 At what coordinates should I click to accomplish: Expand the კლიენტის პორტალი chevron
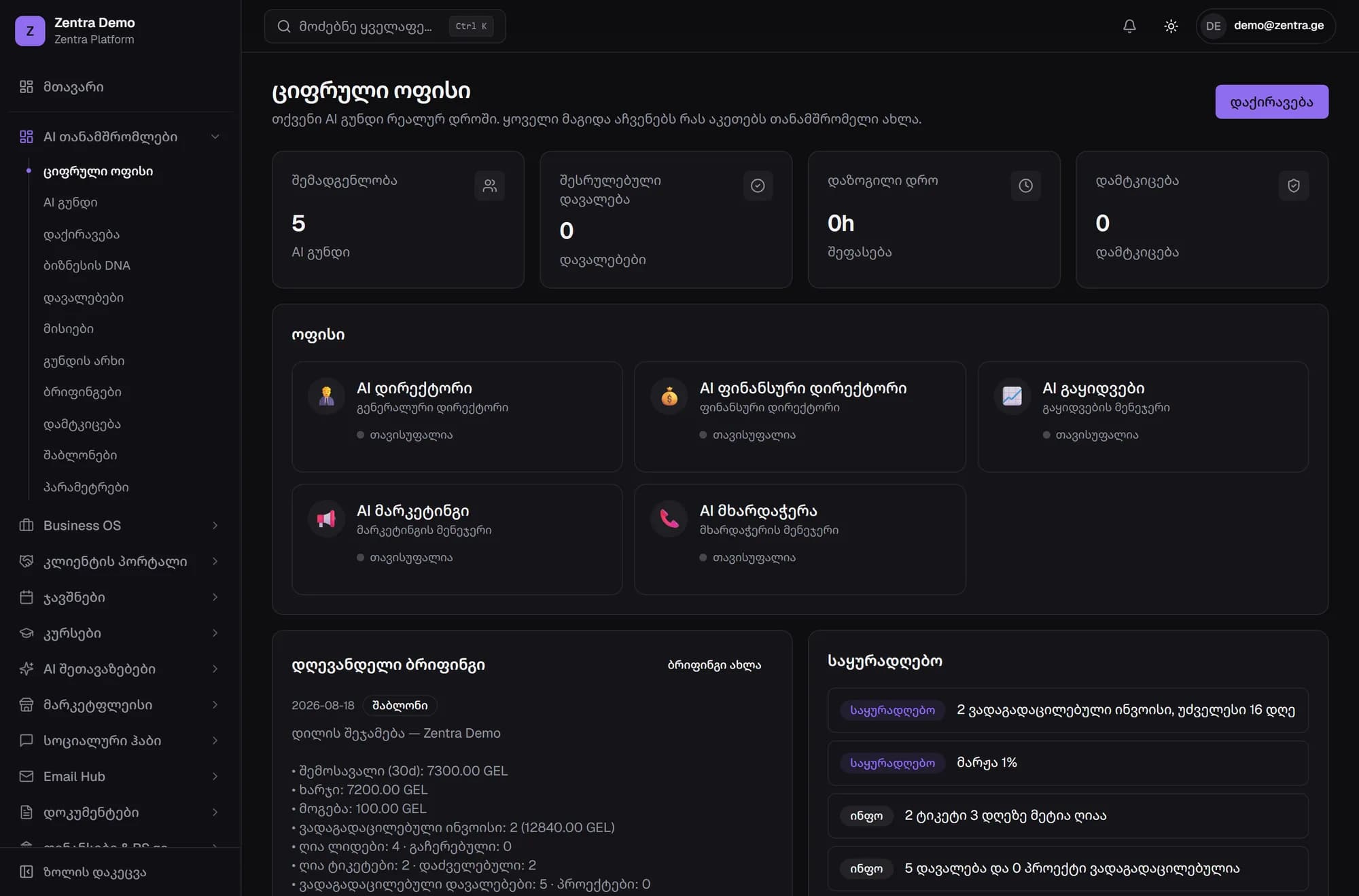click(215, 561)
